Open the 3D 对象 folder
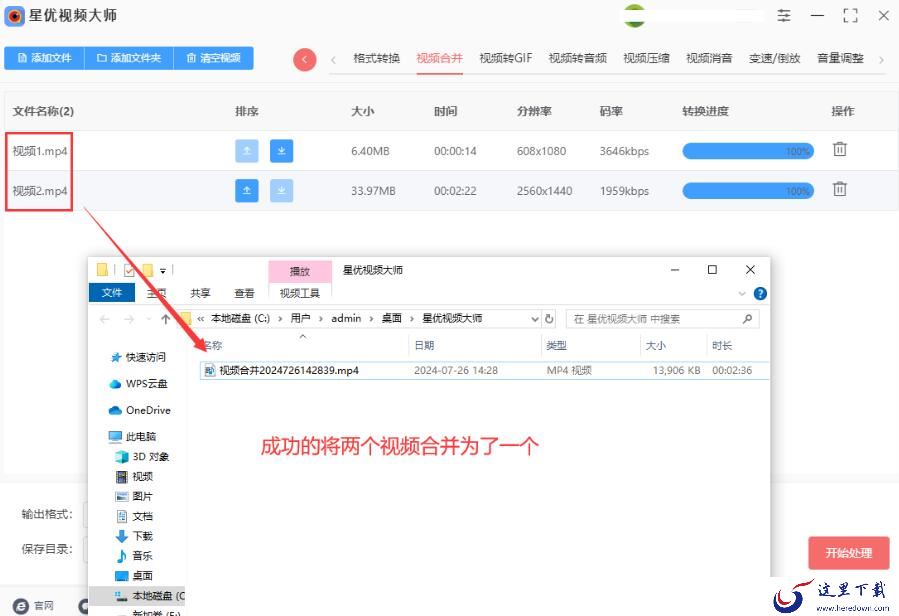This screenshot has height=616, width=899. [143, 457]
